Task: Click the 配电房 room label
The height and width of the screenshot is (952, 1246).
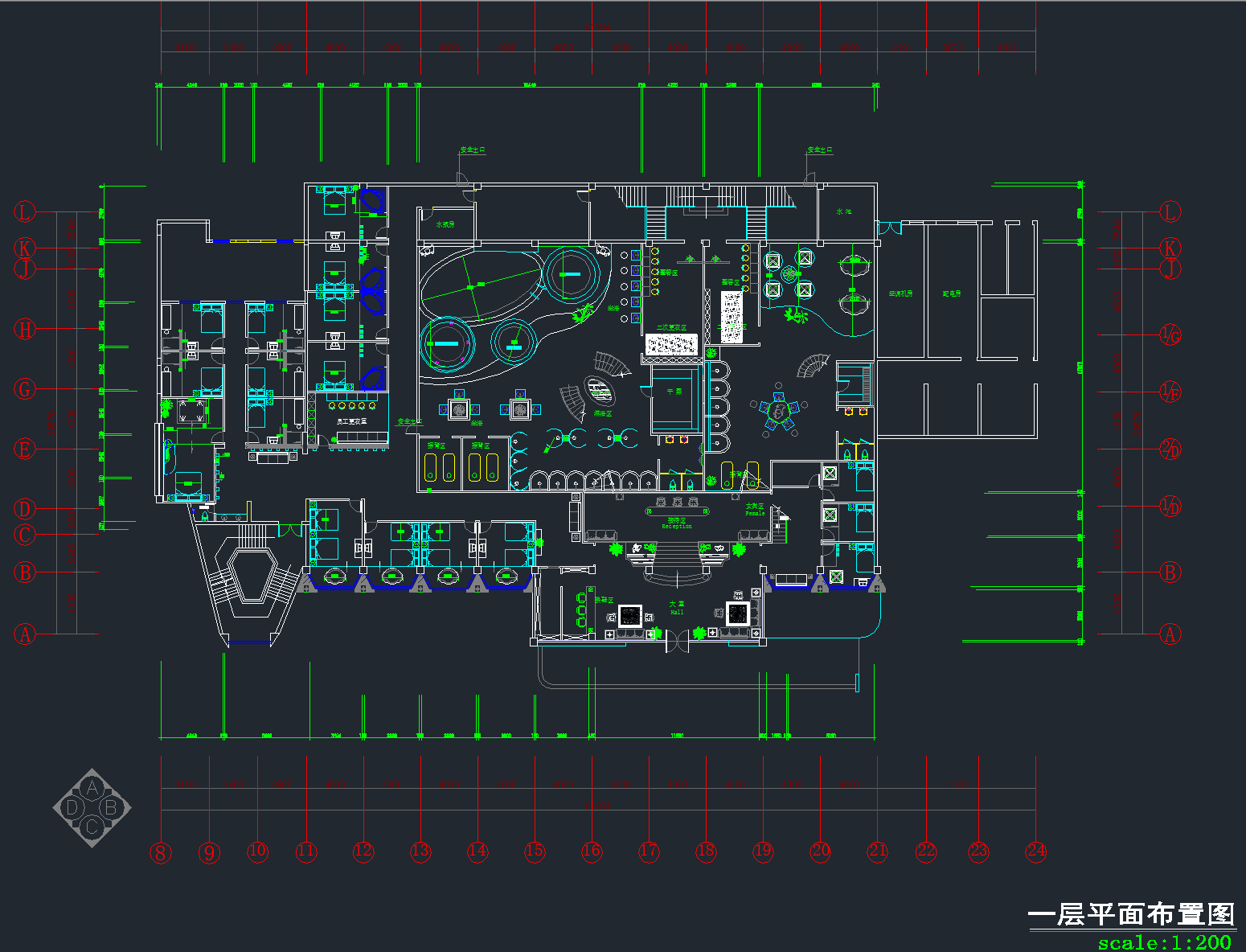Action: 952,293
